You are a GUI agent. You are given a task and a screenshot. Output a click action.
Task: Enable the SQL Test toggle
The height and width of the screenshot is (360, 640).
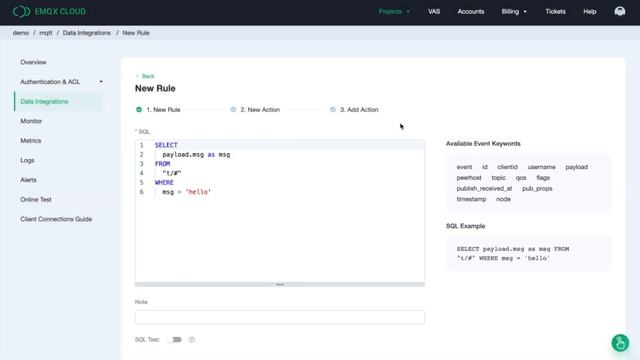click(x=175, y=340)
